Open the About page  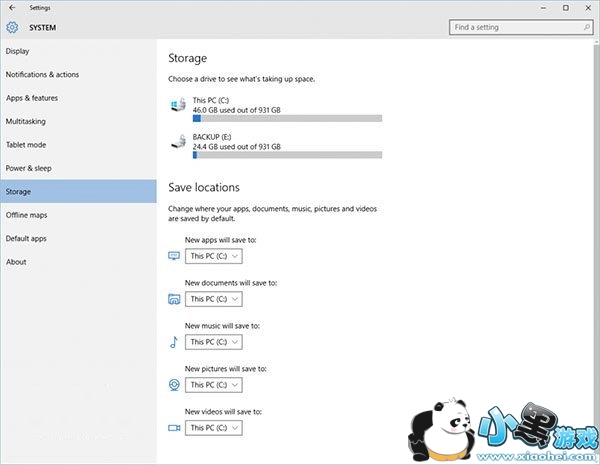(78, 262)
